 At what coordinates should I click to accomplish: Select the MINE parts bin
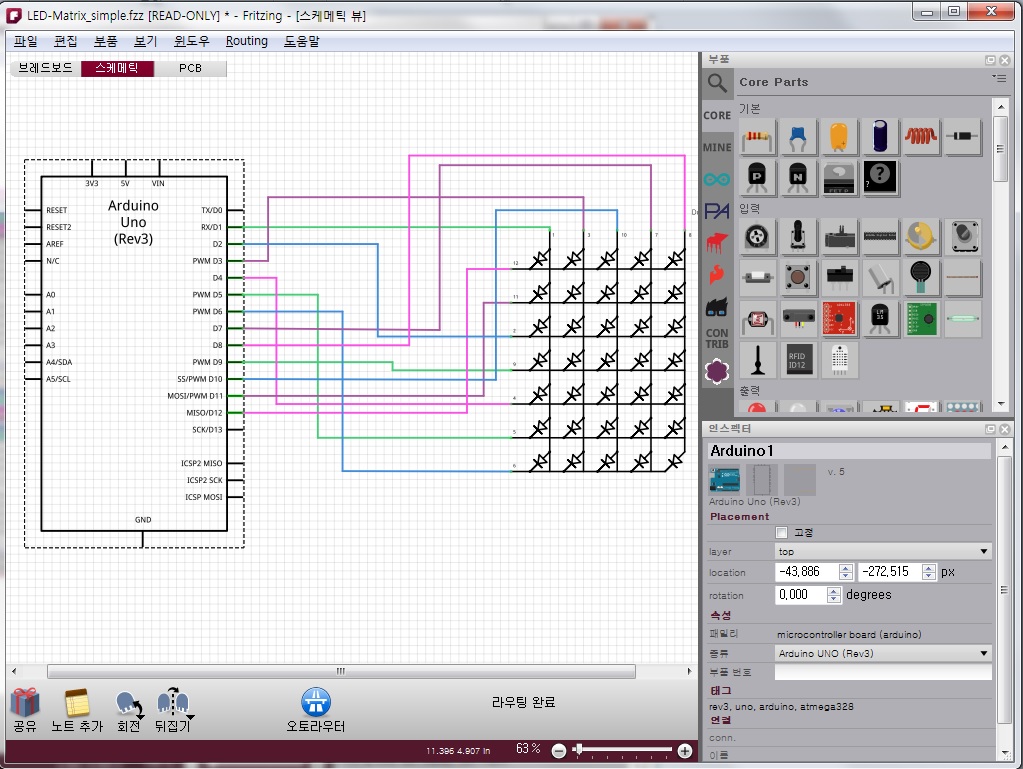(x=717, y=147)
